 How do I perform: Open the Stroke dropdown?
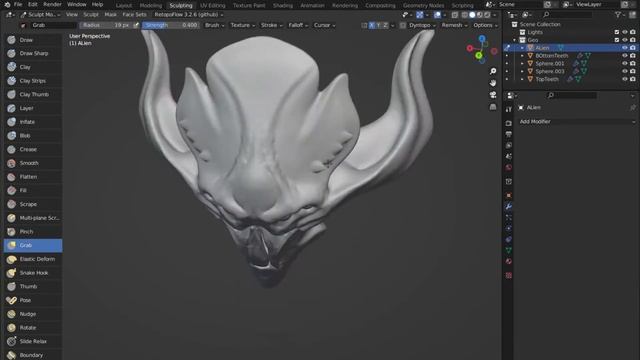(271, 25)
